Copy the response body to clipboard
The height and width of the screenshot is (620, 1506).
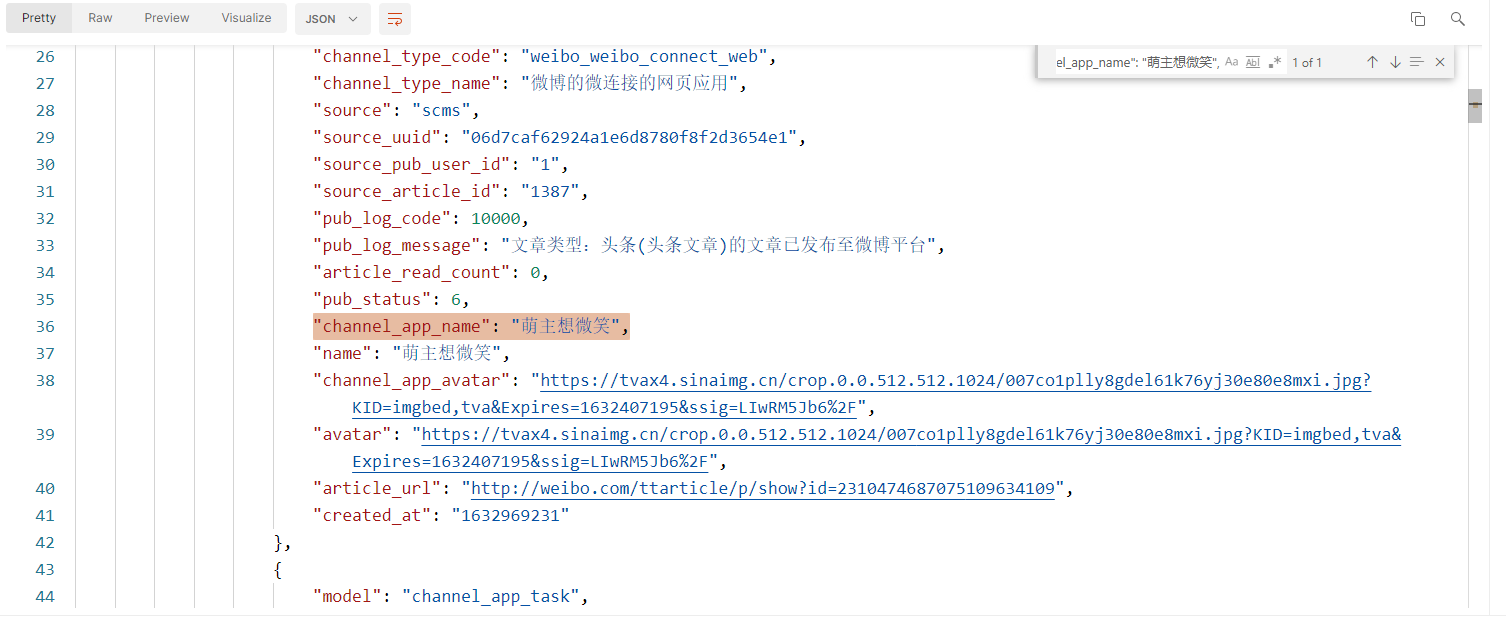tap(1417, 19)
